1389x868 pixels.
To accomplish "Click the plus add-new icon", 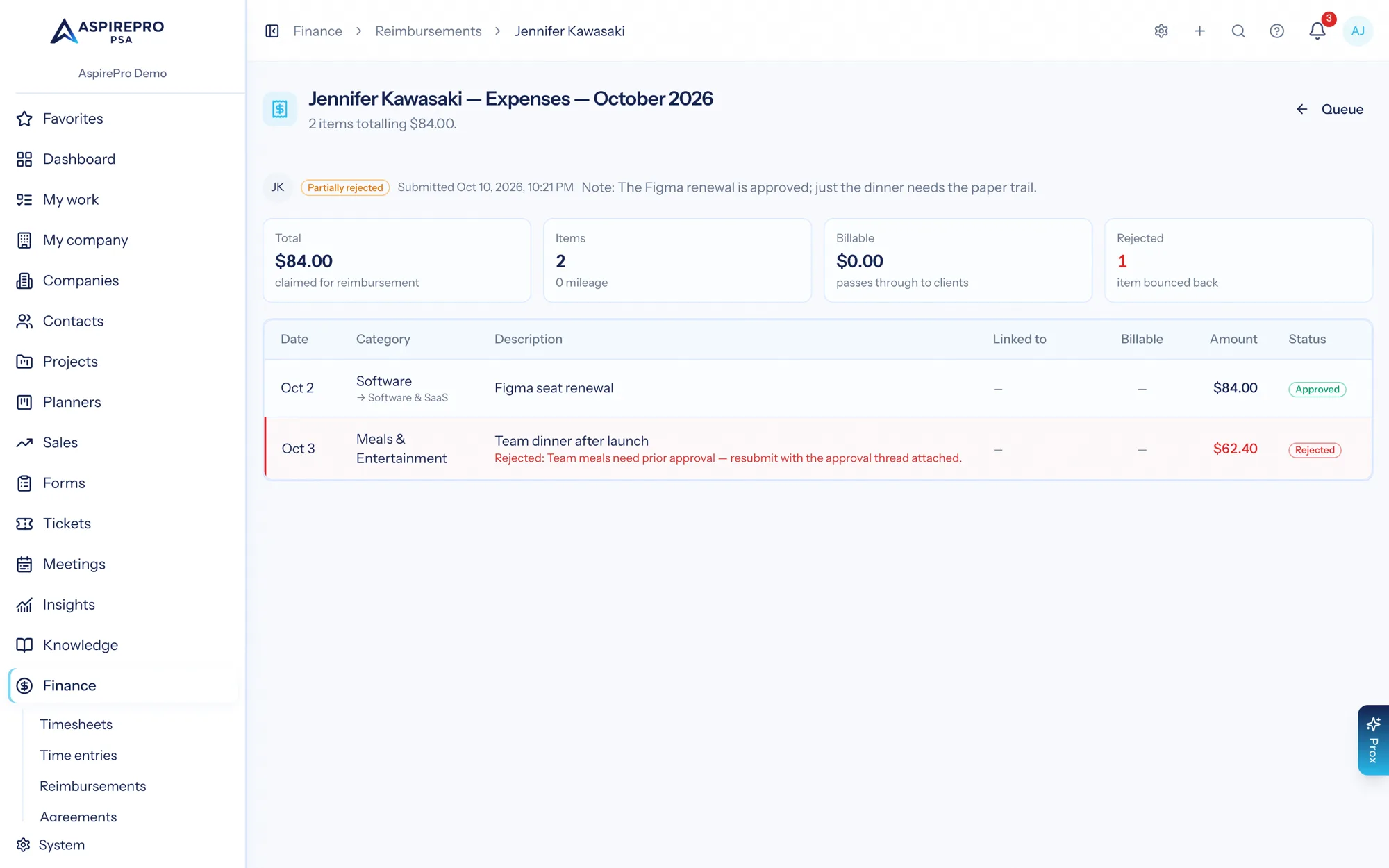I will tap(1199, 31).
